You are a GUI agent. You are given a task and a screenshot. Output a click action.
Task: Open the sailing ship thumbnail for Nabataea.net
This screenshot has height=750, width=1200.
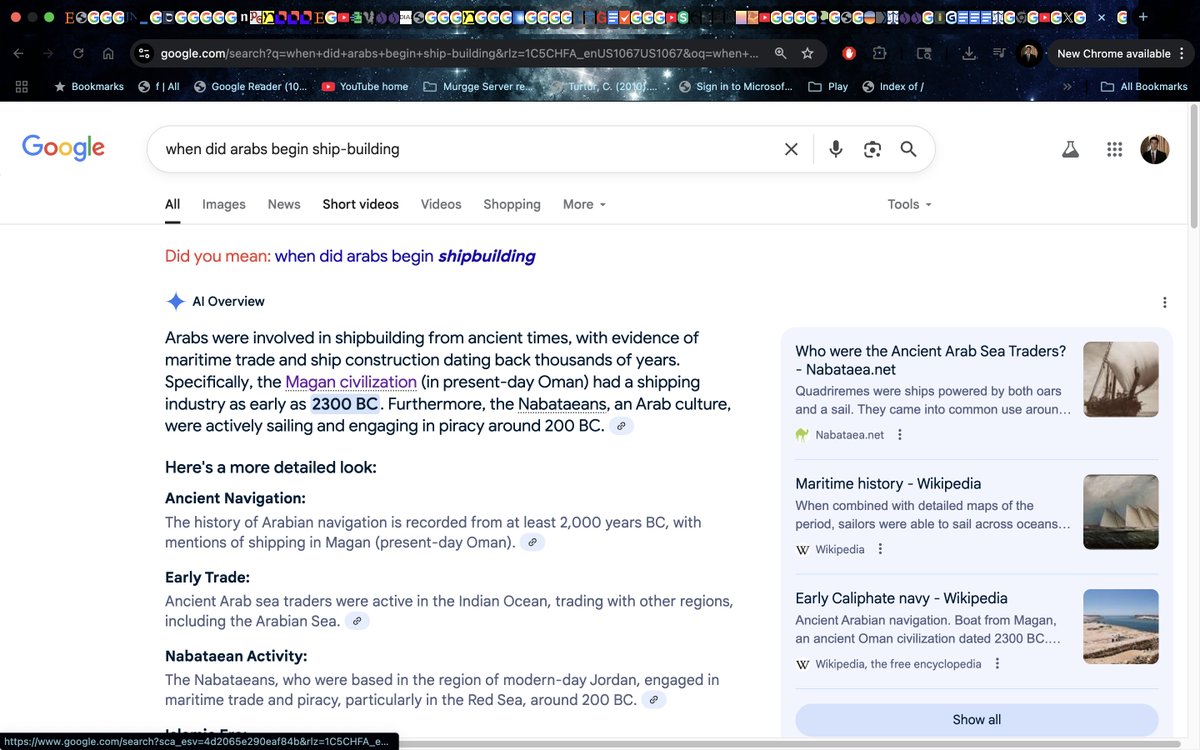pos(1121,380)
